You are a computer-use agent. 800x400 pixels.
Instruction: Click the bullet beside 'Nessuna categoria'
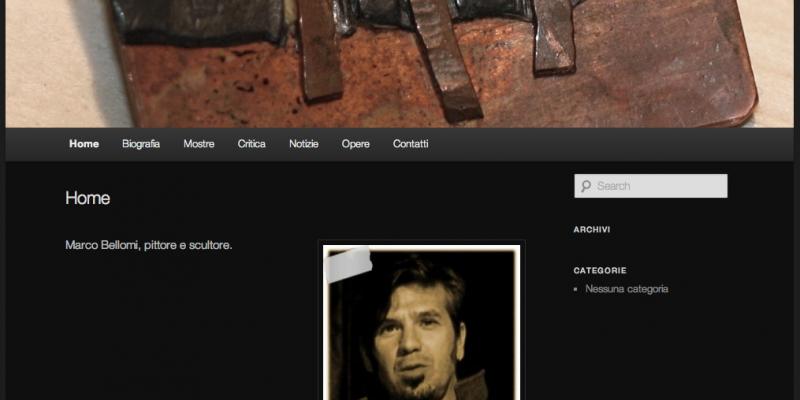point(576,290)
